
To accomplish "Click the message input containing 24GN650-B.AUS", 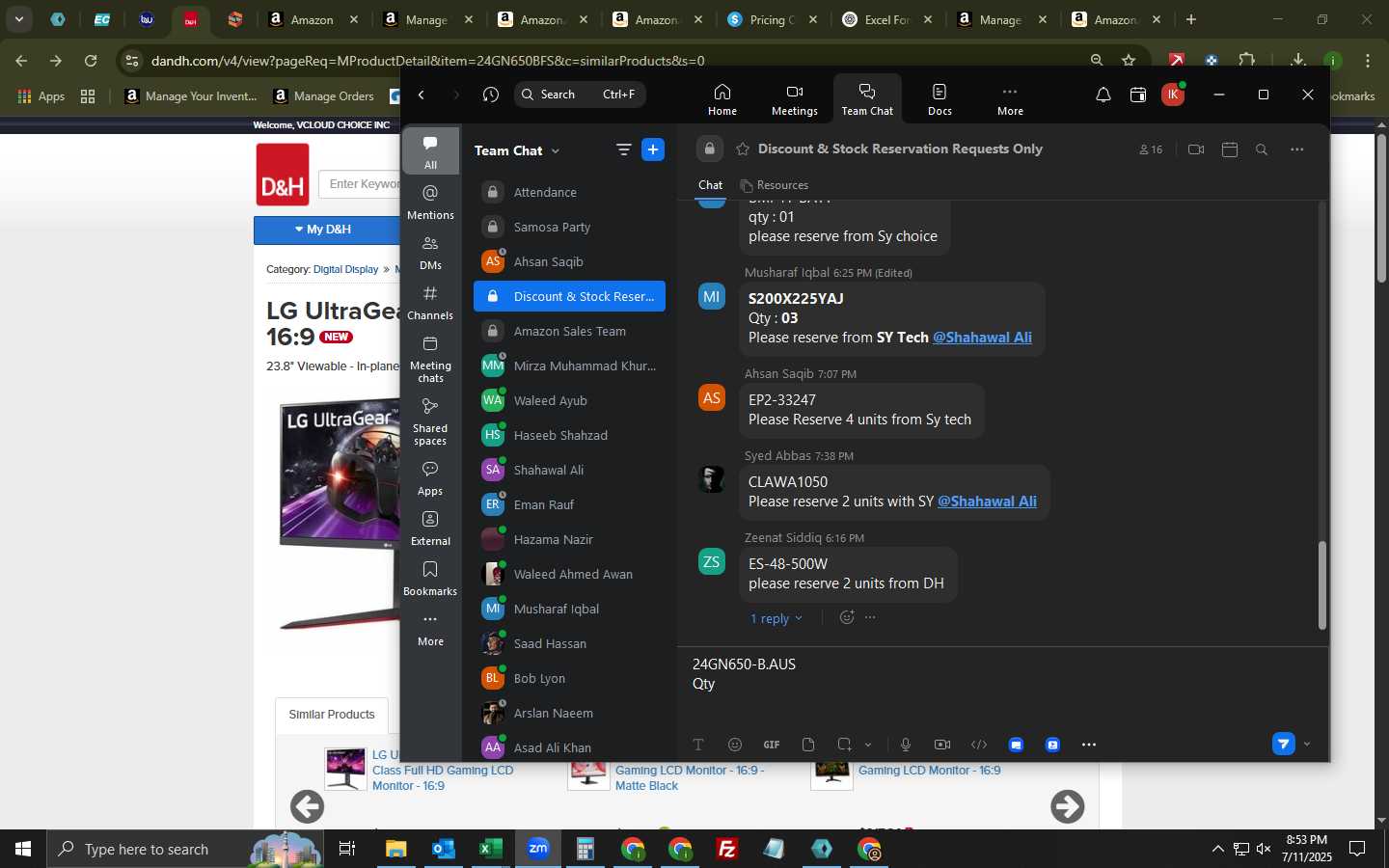I will [x=1003, y=675].
